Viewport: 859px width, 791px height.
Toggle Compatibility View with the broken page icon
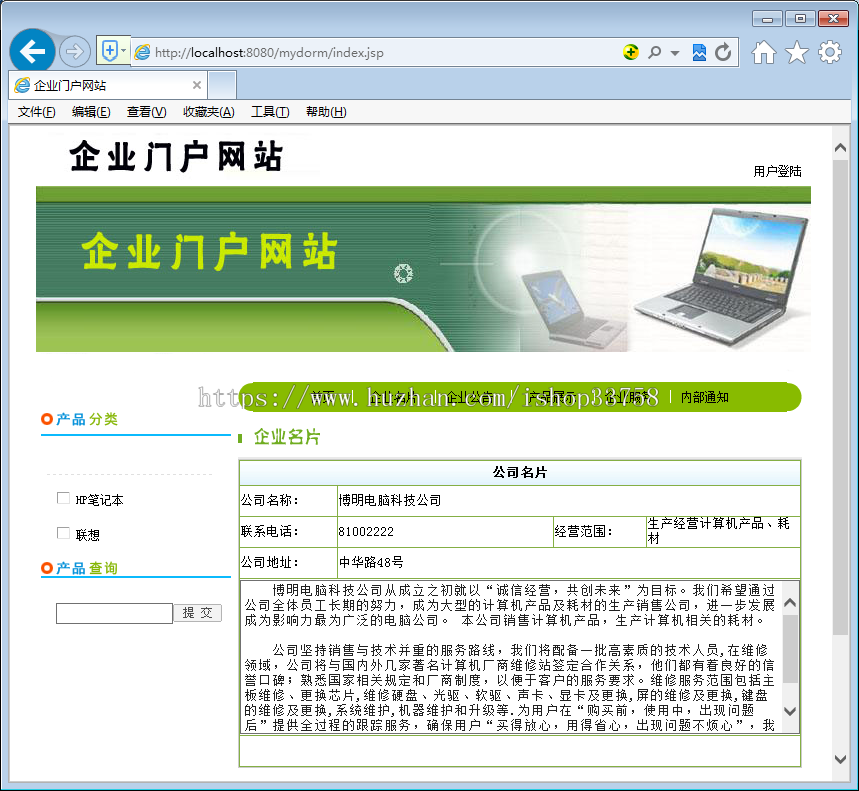[699, 52]
